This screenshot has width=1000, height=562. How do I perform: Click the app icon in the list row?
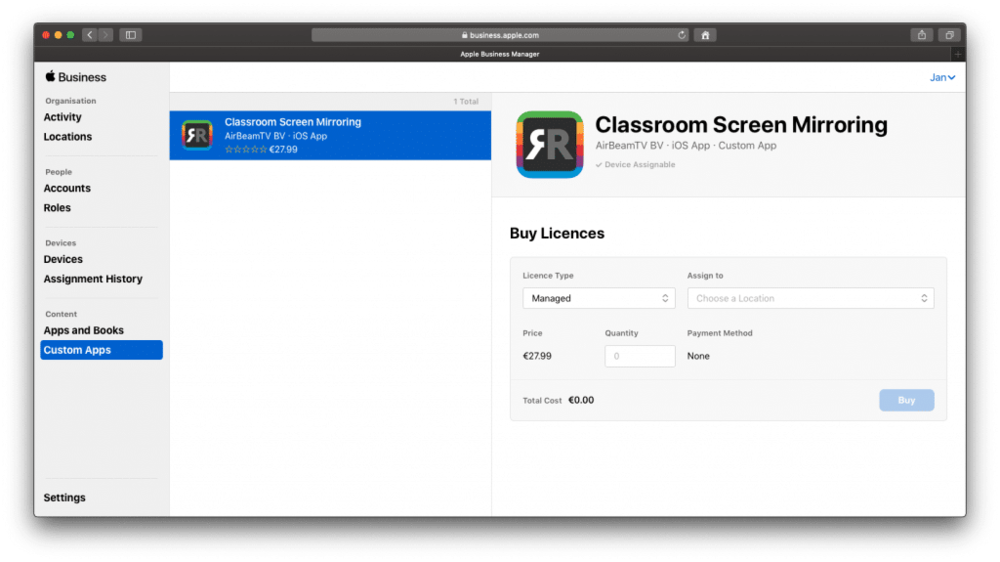click(197, 135)
